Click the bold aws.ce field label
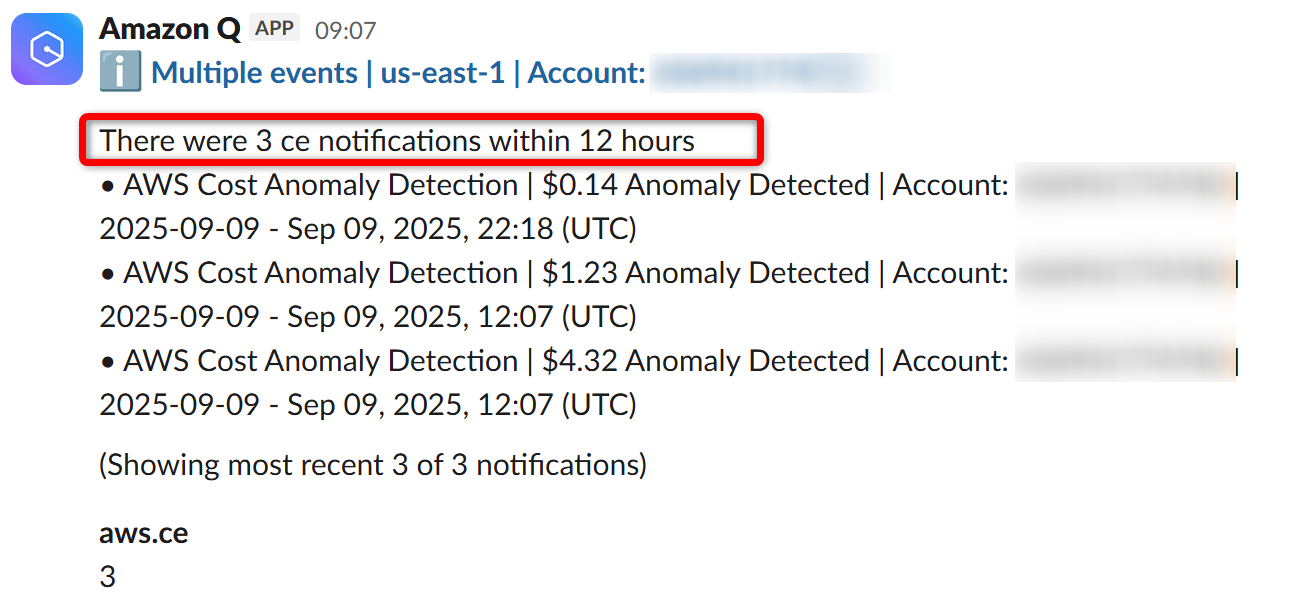Image resolution: width=1300 pixels, height=598 pixels. point(143,533)
